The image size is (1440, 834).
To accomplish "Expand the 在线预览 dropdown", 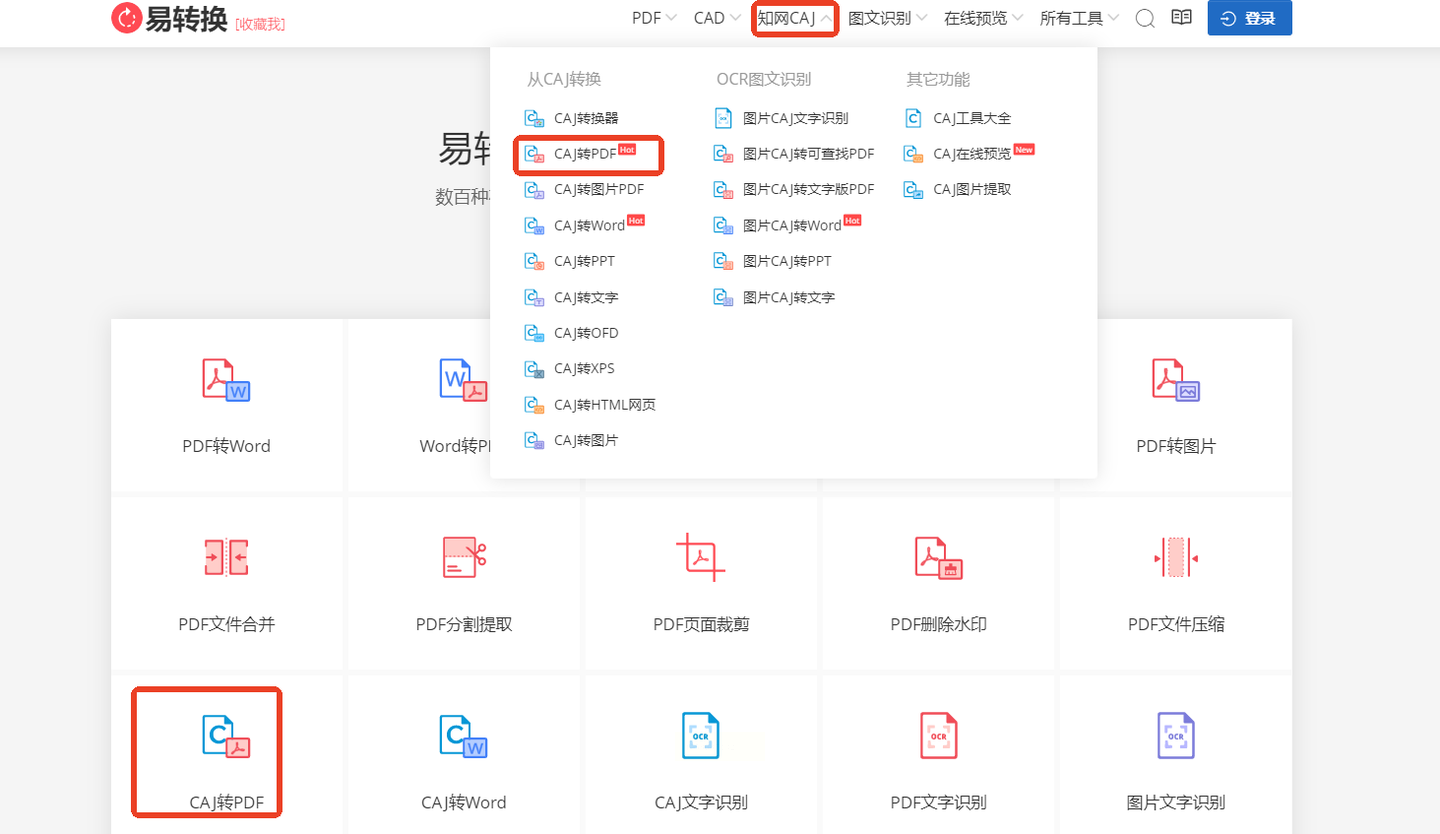I will coord(984,18).
